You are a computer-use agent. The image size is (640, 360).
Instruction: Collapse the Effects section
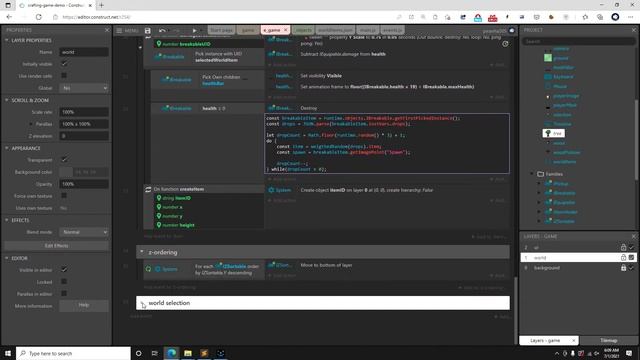[x=7, y=220]
